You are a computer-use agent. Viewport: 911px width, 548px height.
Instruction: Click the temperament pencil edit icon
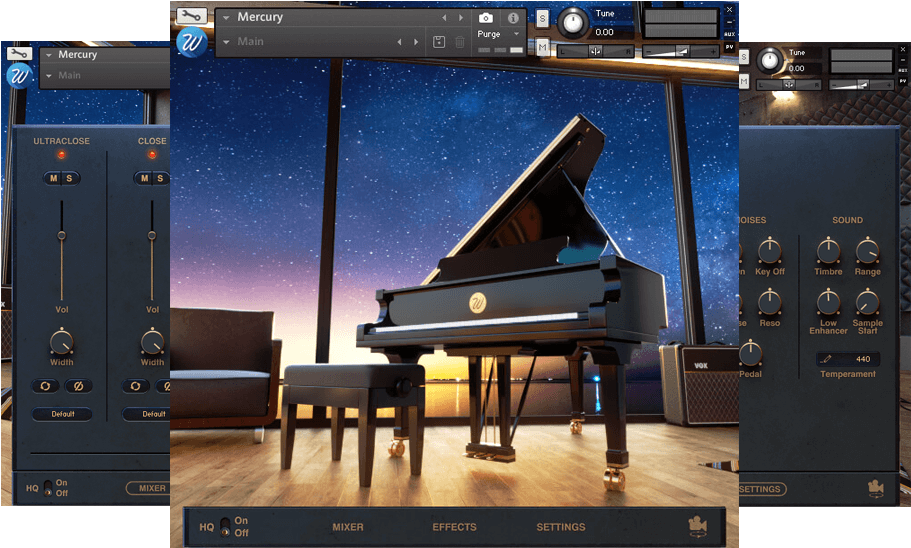pos(827,359)
